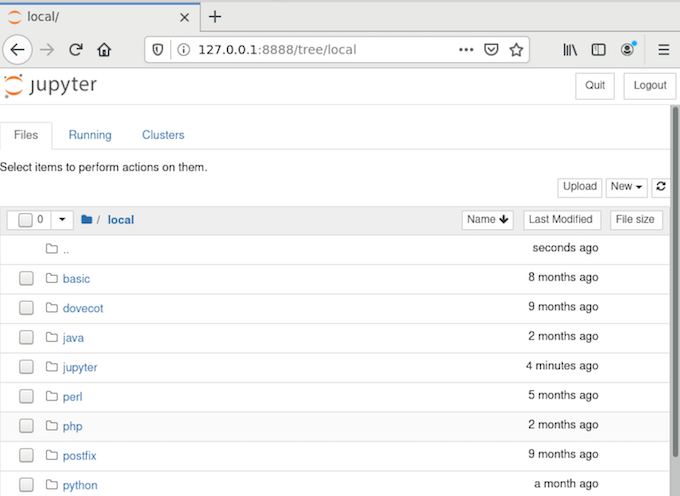Toggle the sidebar icon in toolbar
The width and height of the screenshot is (680, 496).
(x=598, y=50)
